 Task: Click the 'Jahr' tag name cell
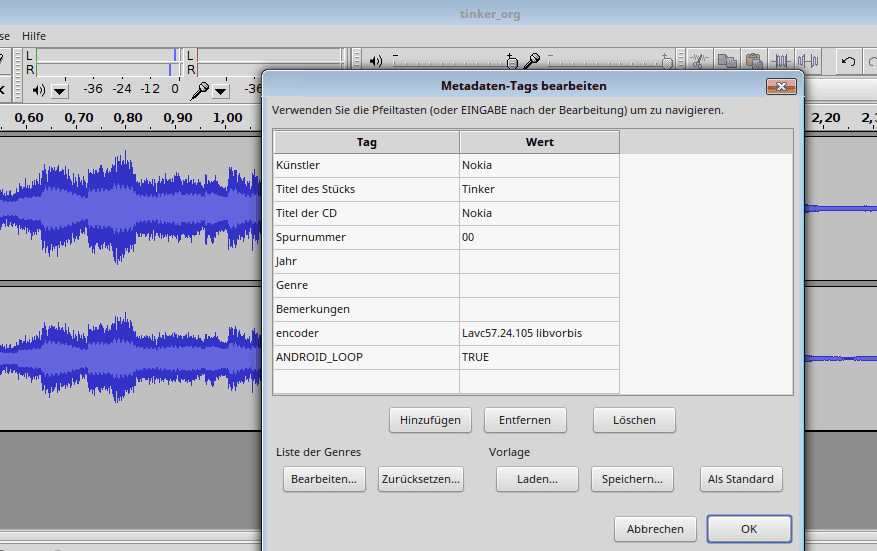pyautogui.click(x=366, y=262)
